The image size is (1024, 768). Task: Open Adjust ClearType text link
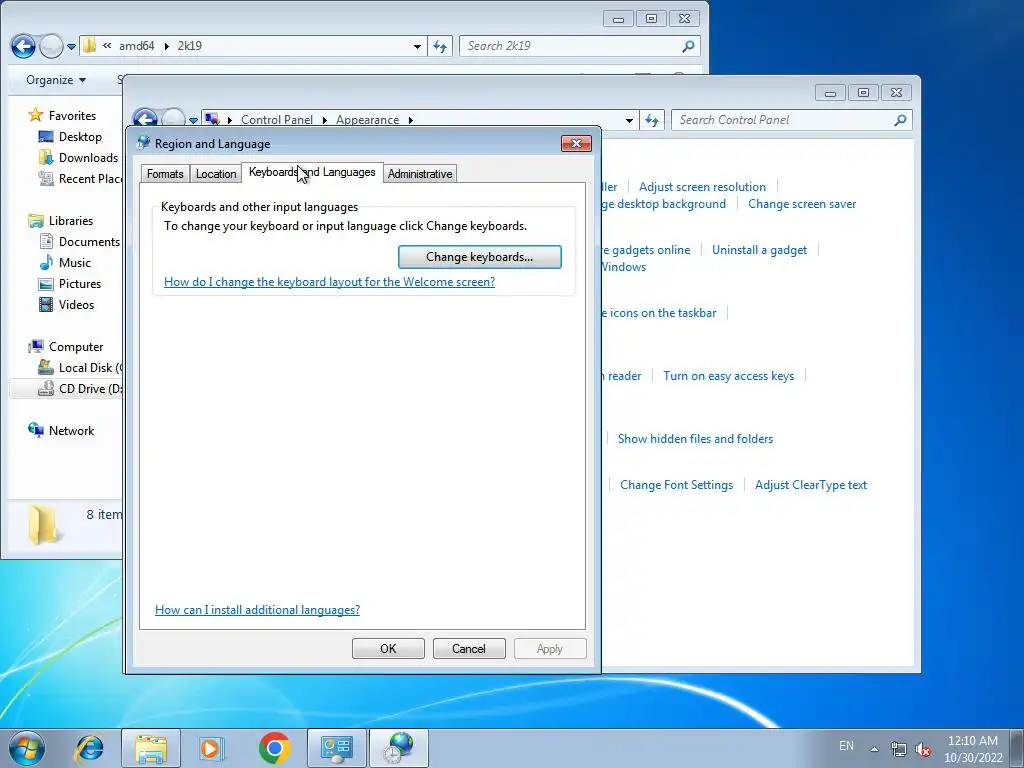810,485
